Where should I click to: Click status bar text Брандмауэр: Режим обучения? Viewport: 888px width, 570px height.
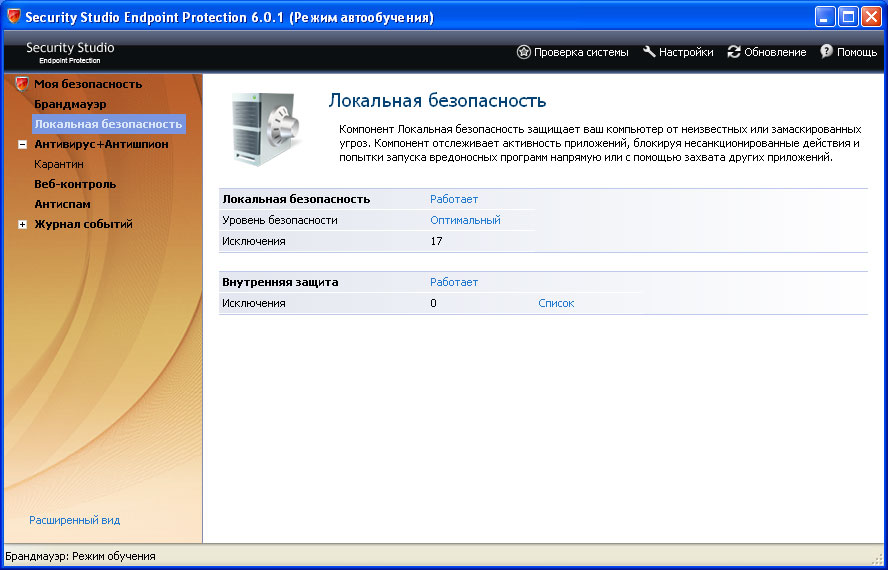point(80,556)
